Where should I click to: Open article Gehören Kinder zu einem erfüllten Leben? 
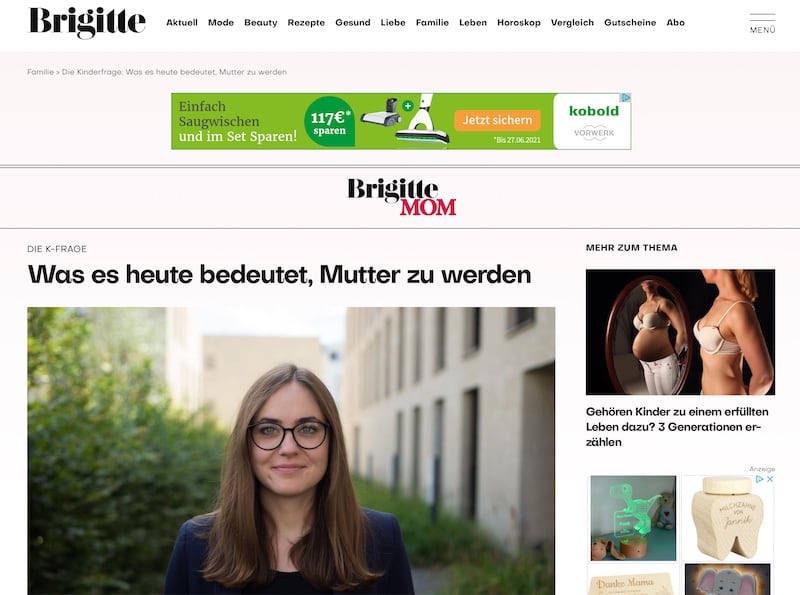[x=677, y=427]
